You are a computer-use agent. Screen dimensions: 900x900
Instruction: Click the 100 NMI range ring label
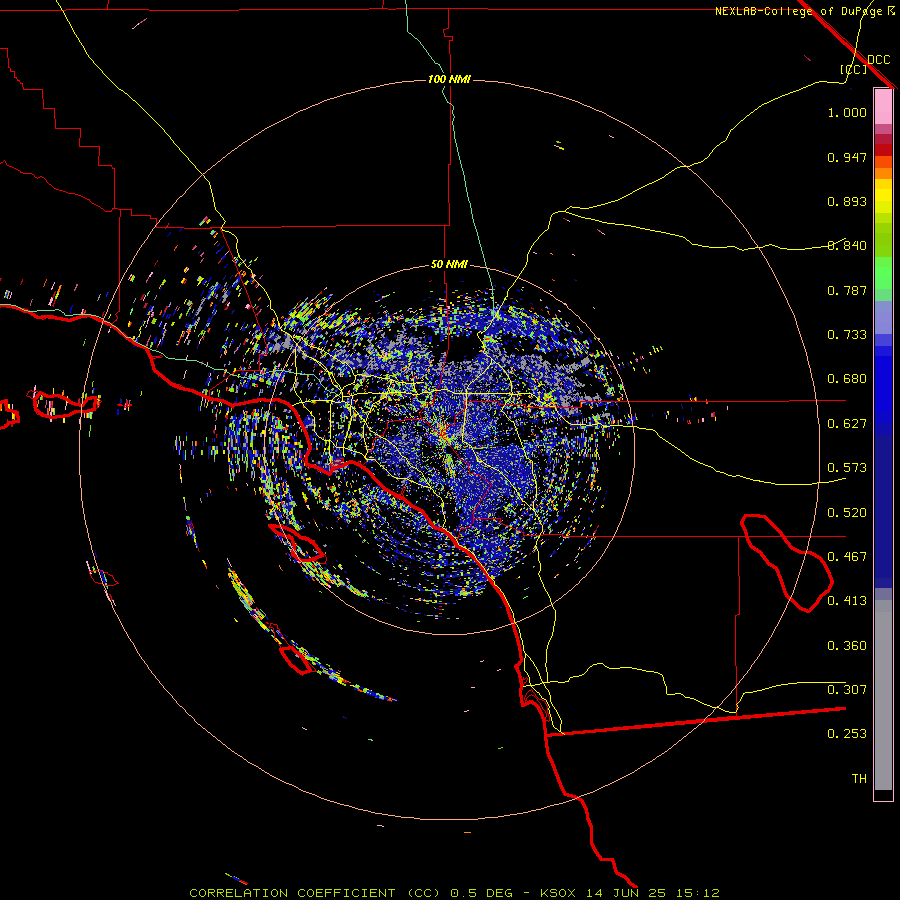(x=449, y=79)
